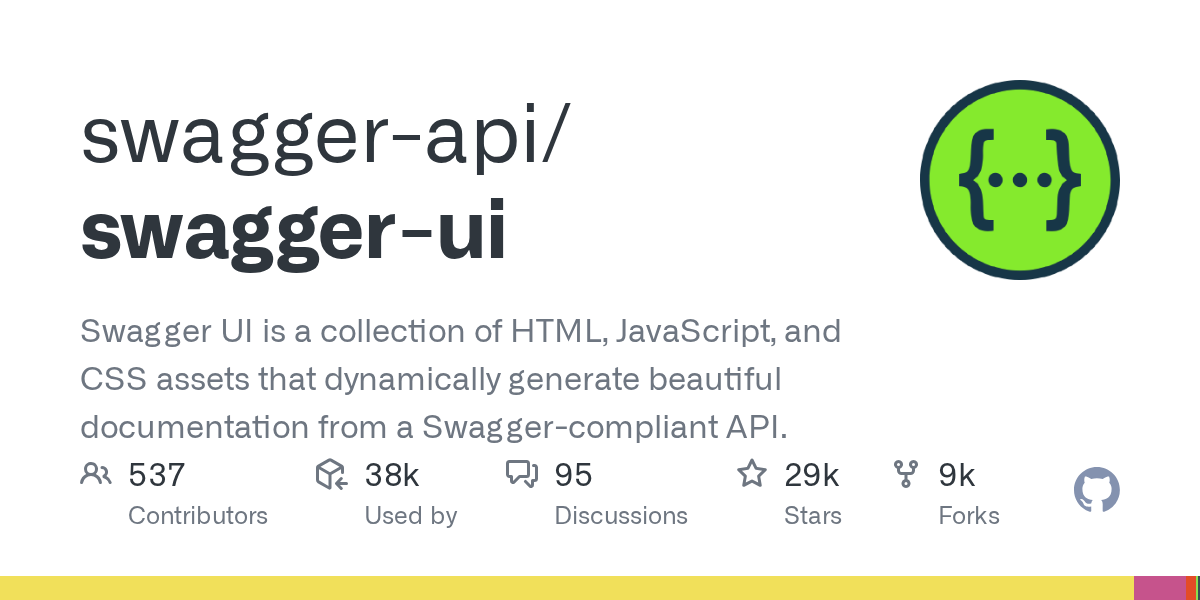
Task: Click the pink language bar segment
Action: click(1160, 588)
